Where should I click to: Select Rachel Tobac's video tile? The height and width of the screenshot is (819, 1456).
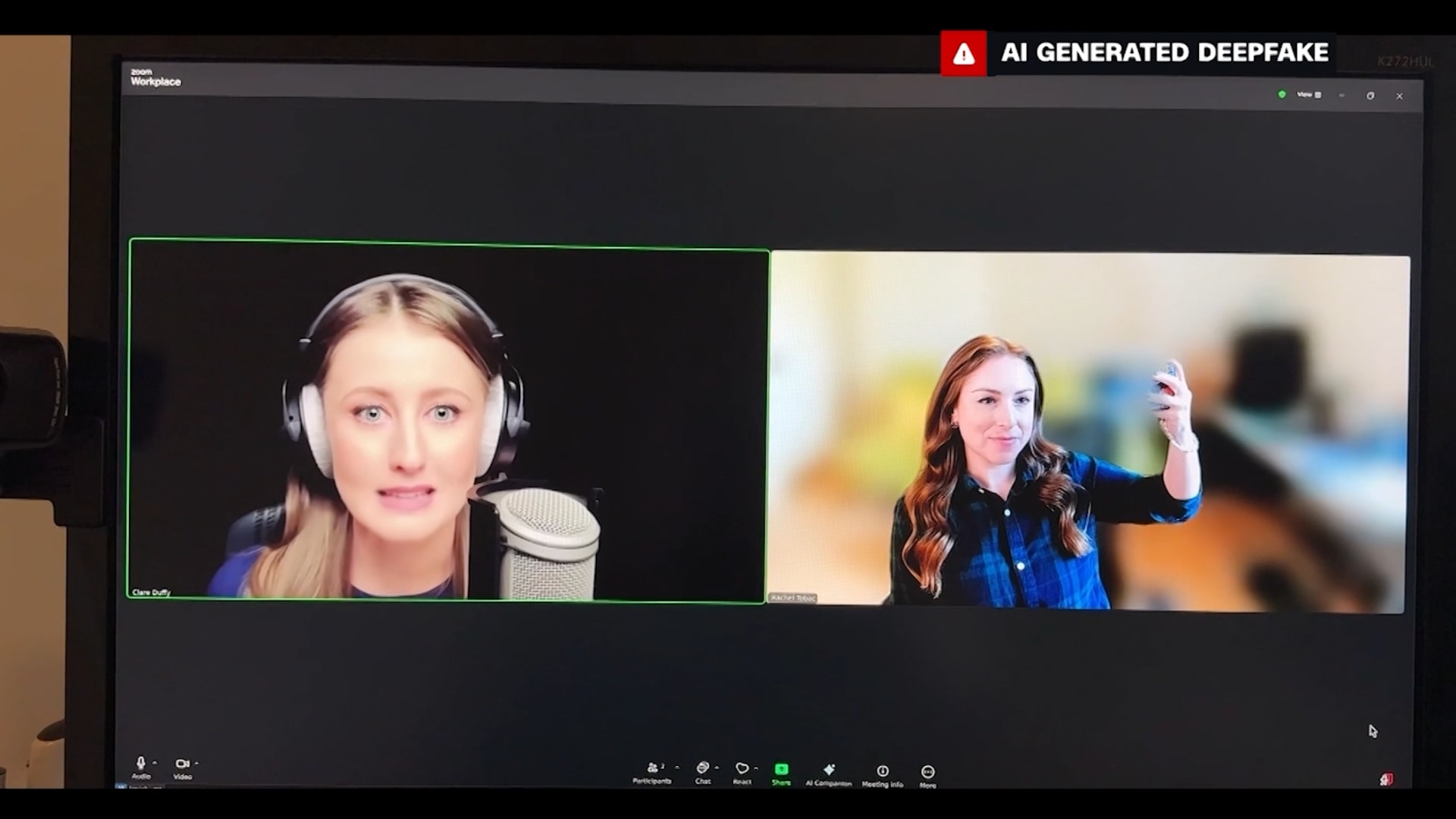coord(1088,432)
